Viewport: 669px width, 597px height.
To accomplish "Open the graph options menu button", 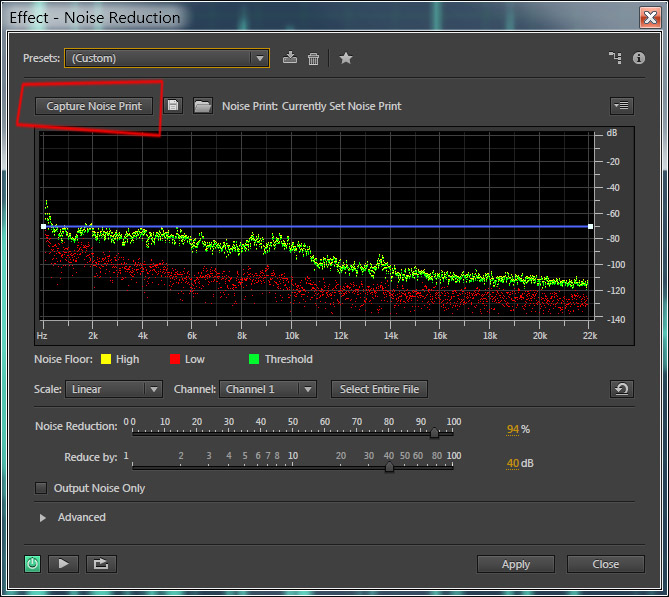I will [x=622, y=105].
